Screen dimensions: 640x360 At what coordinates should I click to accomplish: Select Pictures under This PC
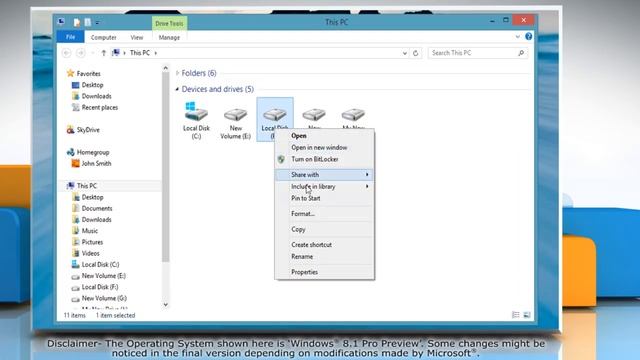coord(92,242)
